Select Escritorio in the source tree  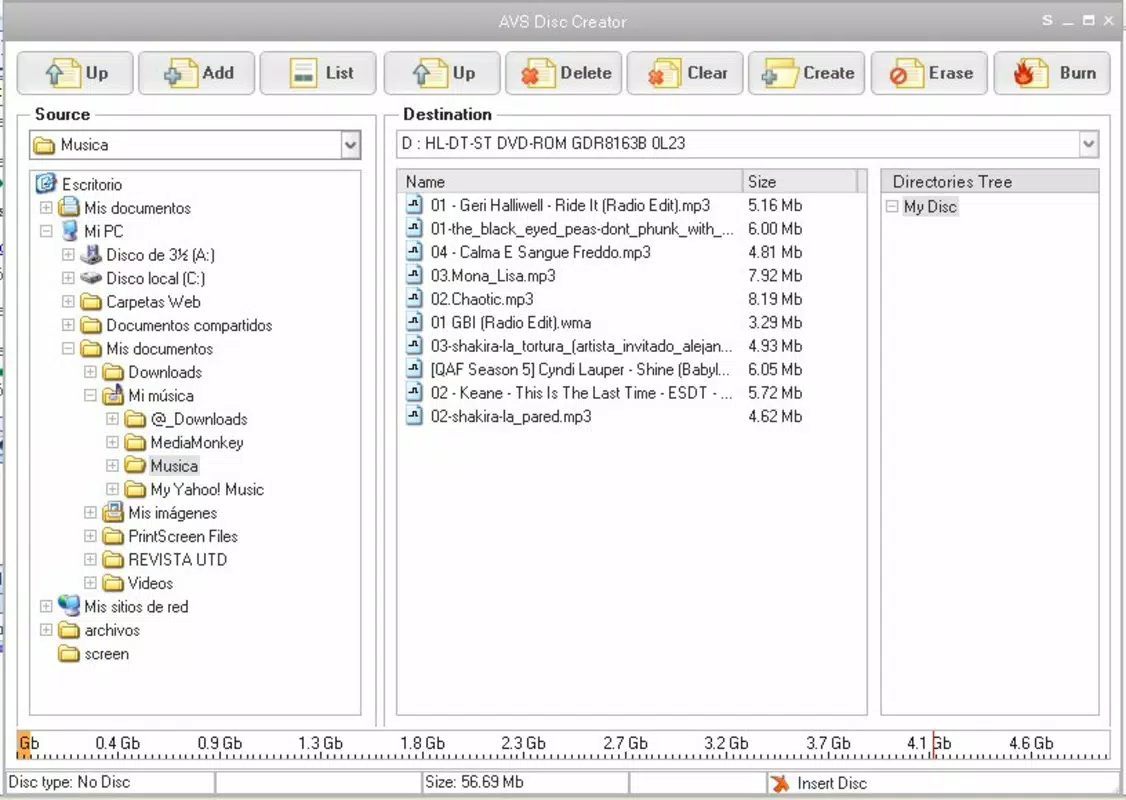click(91, 185)
